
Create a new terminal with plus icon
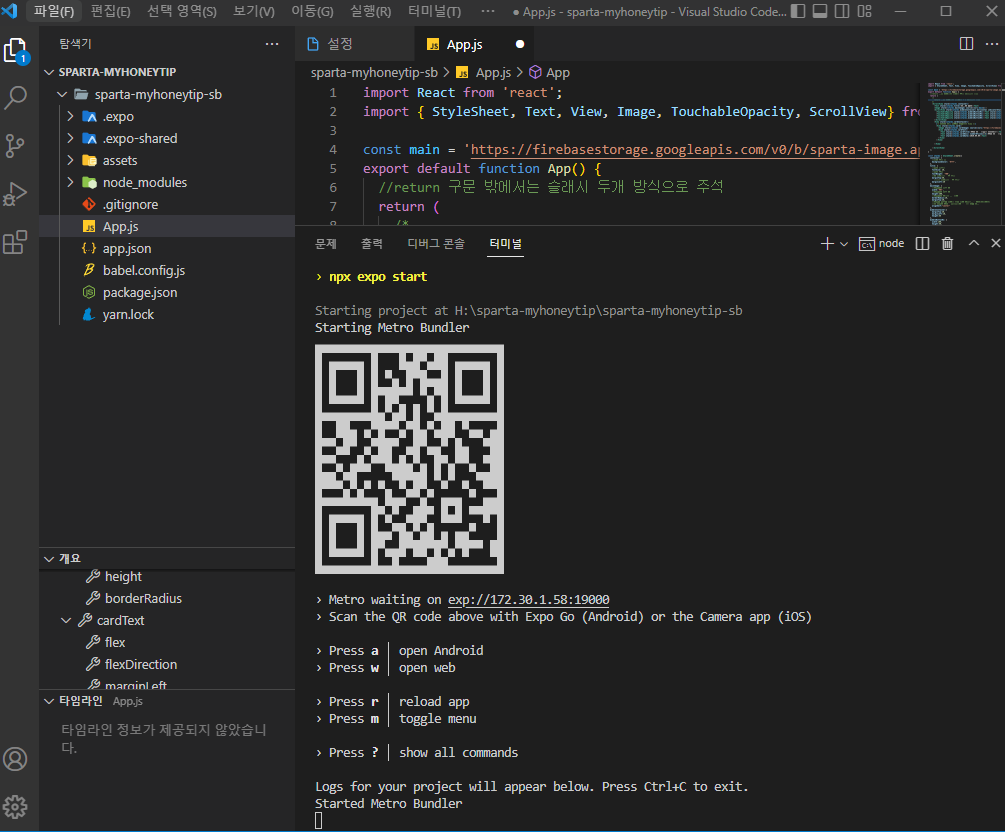tap(827, 244)
